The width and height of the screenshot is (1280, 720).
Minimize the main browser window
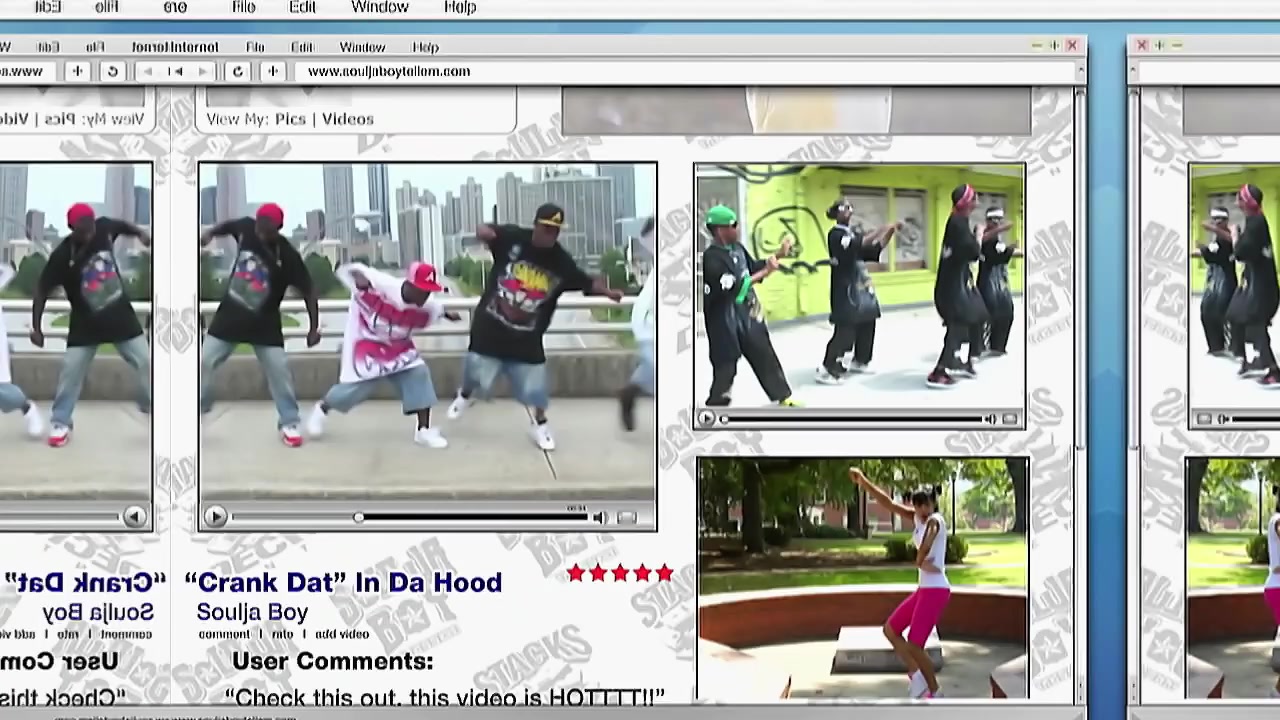[x=1036, y=46]
